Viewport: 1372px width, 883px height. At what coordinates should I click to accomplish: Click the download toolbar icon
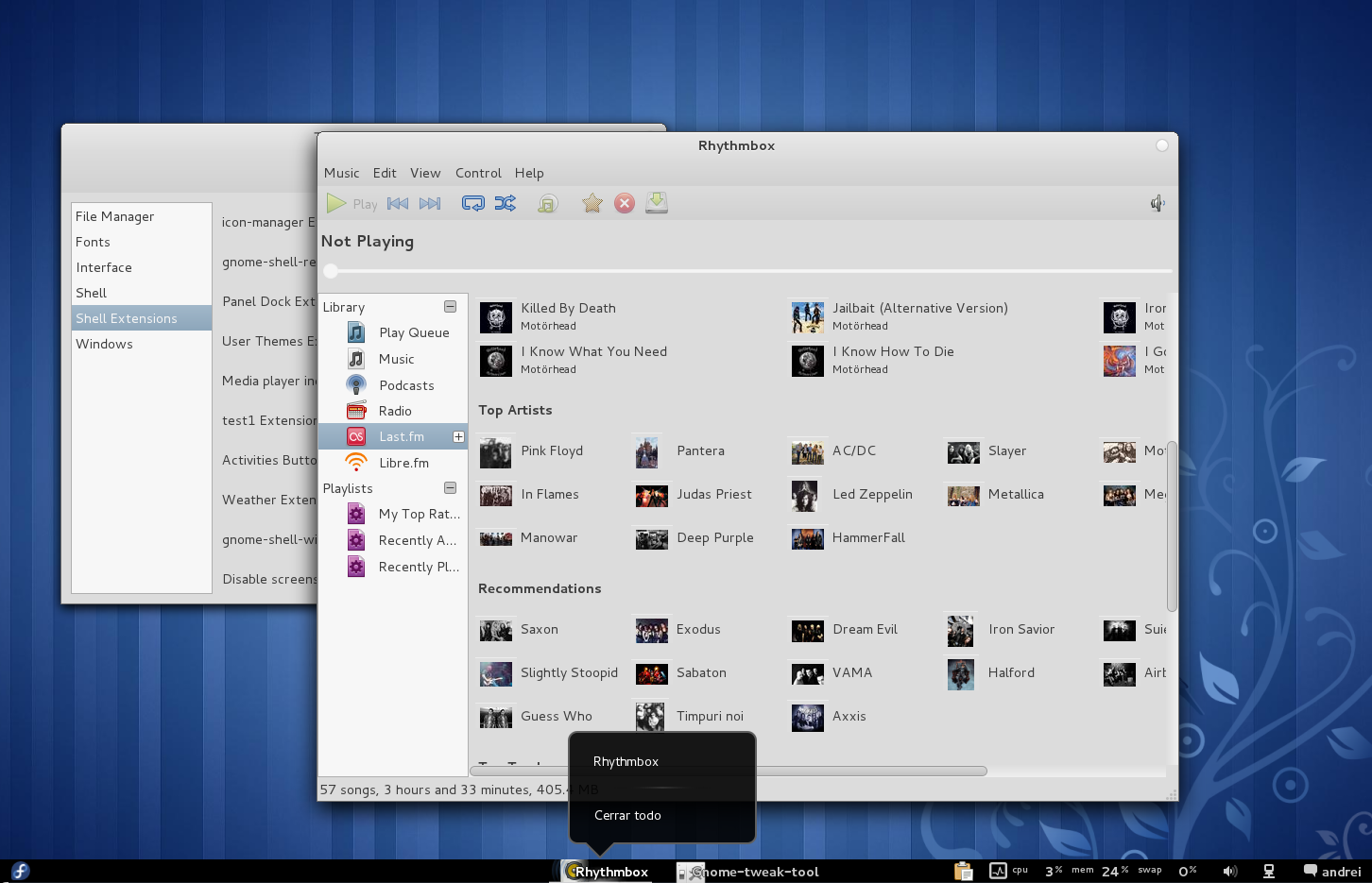(657, 202)
